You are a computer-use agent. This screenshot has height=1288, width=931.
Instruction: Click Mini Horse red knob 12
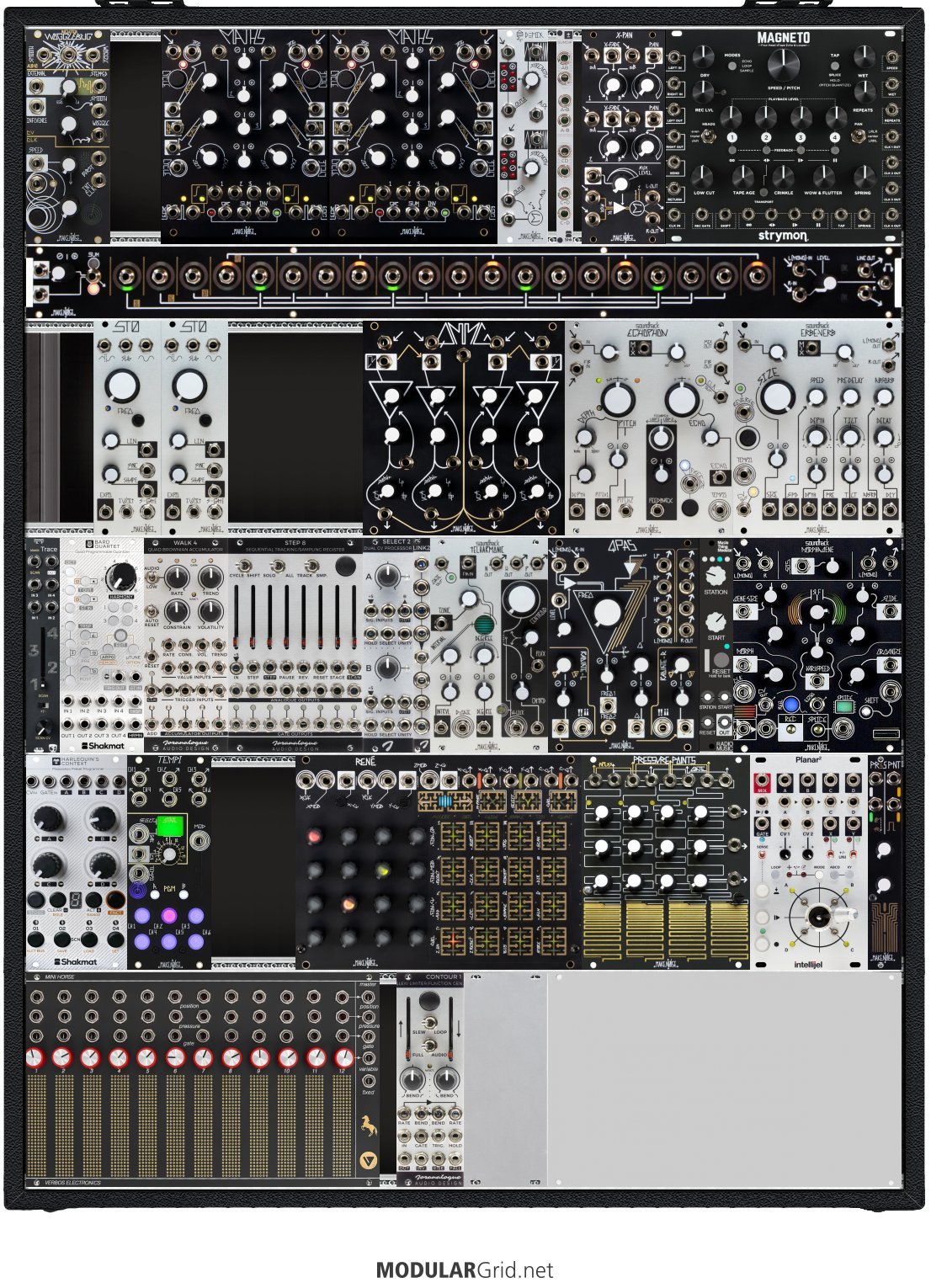[343, 1056]
